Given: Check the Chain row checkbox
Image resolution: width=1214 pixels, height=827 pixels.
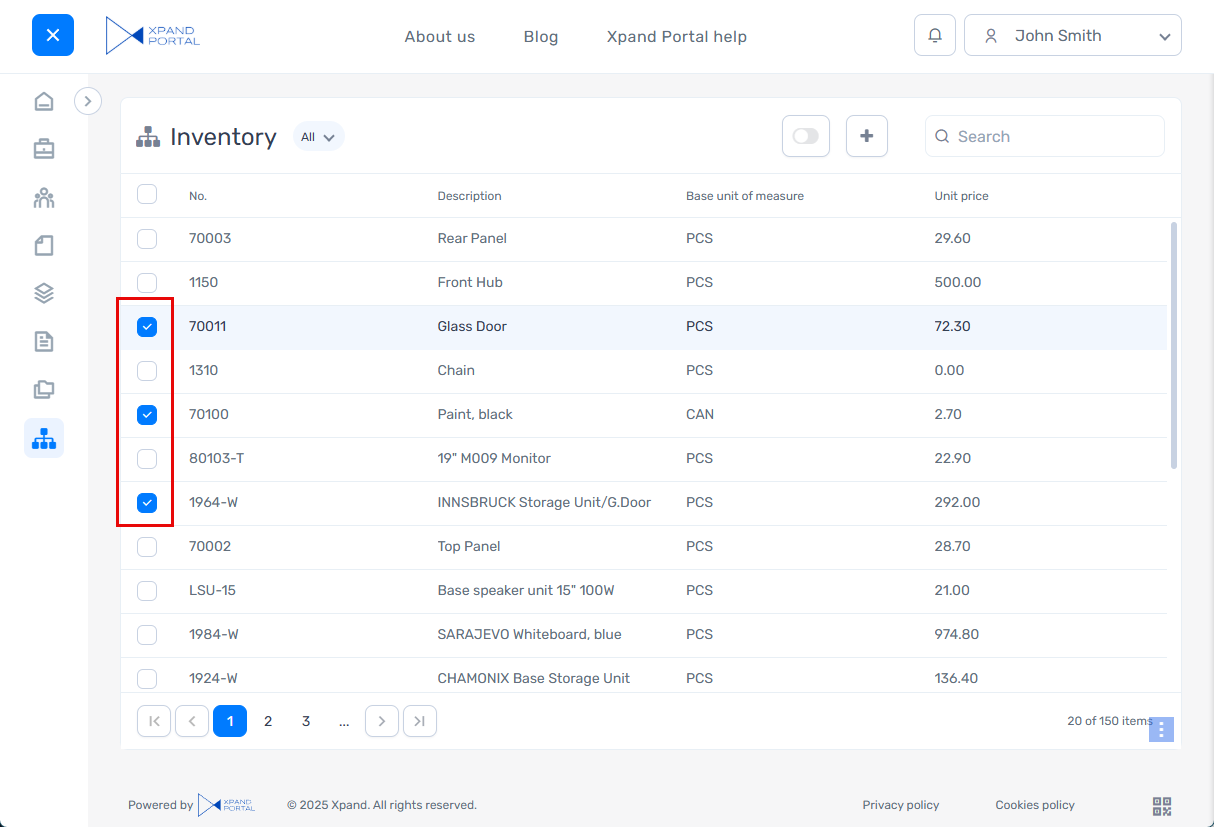Looking at the screenshot, I should point(147,370).
